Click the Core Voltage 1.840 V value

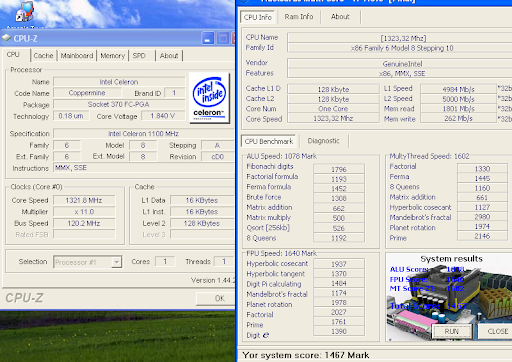(x=163, y=116)
